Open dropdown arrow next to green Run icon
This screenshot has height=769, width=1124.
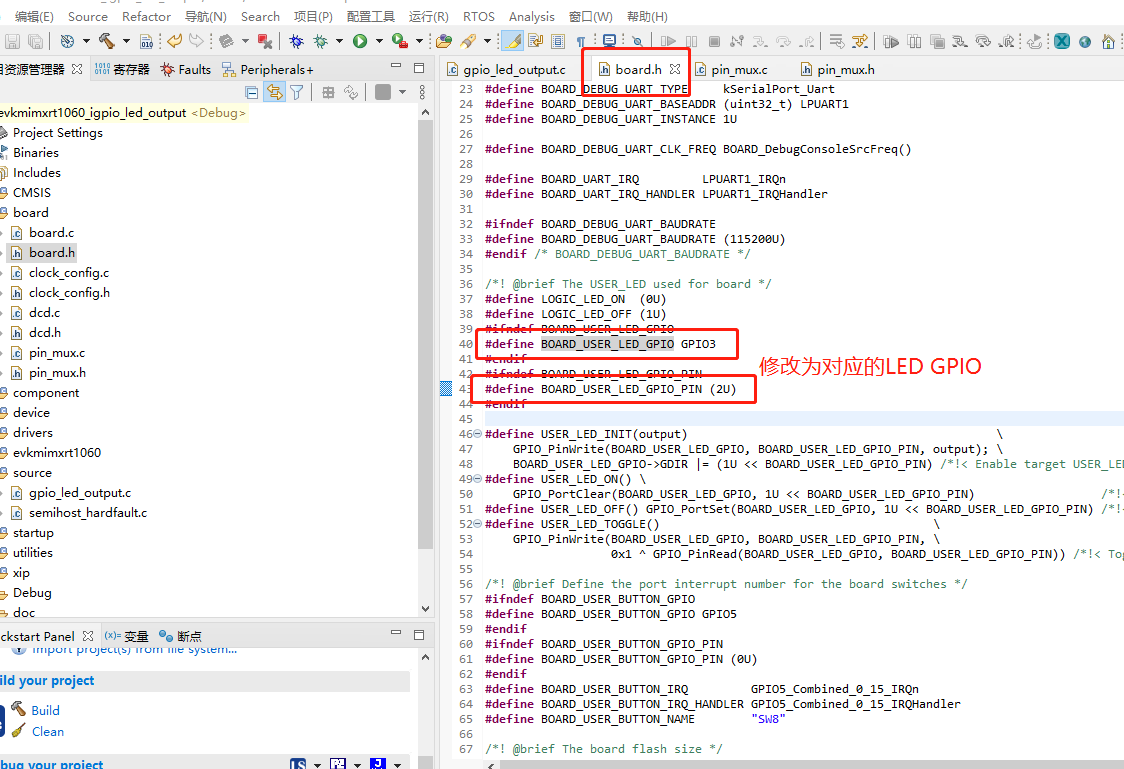(x=379, y=42)
